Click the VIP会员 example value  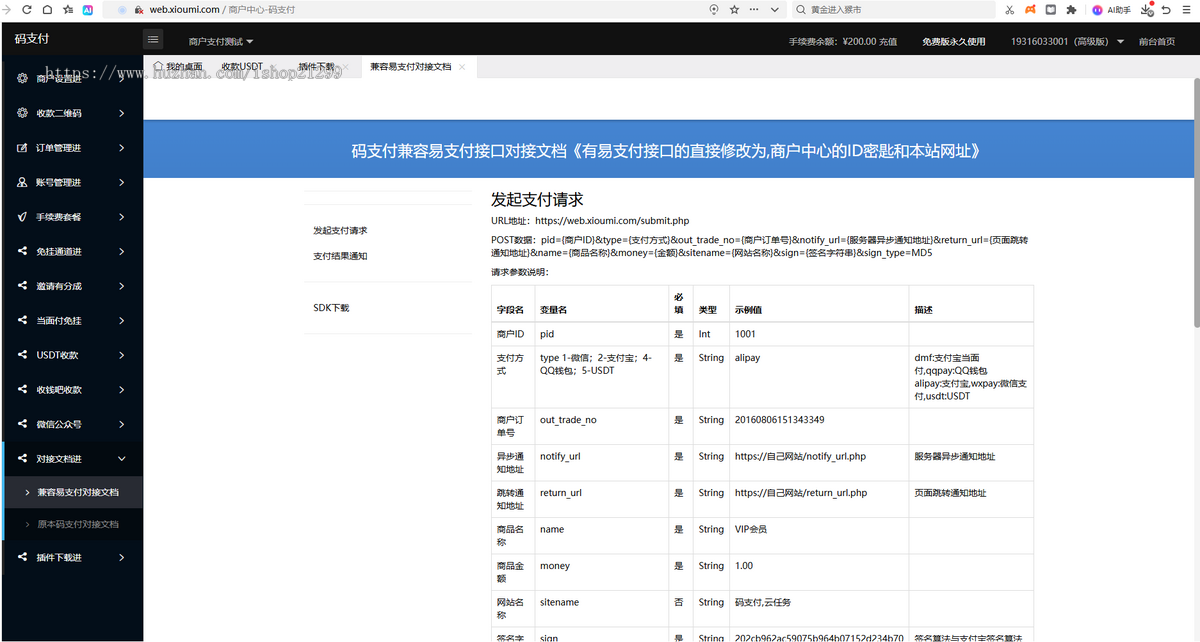pyautogui.click(x=751, y=529)
